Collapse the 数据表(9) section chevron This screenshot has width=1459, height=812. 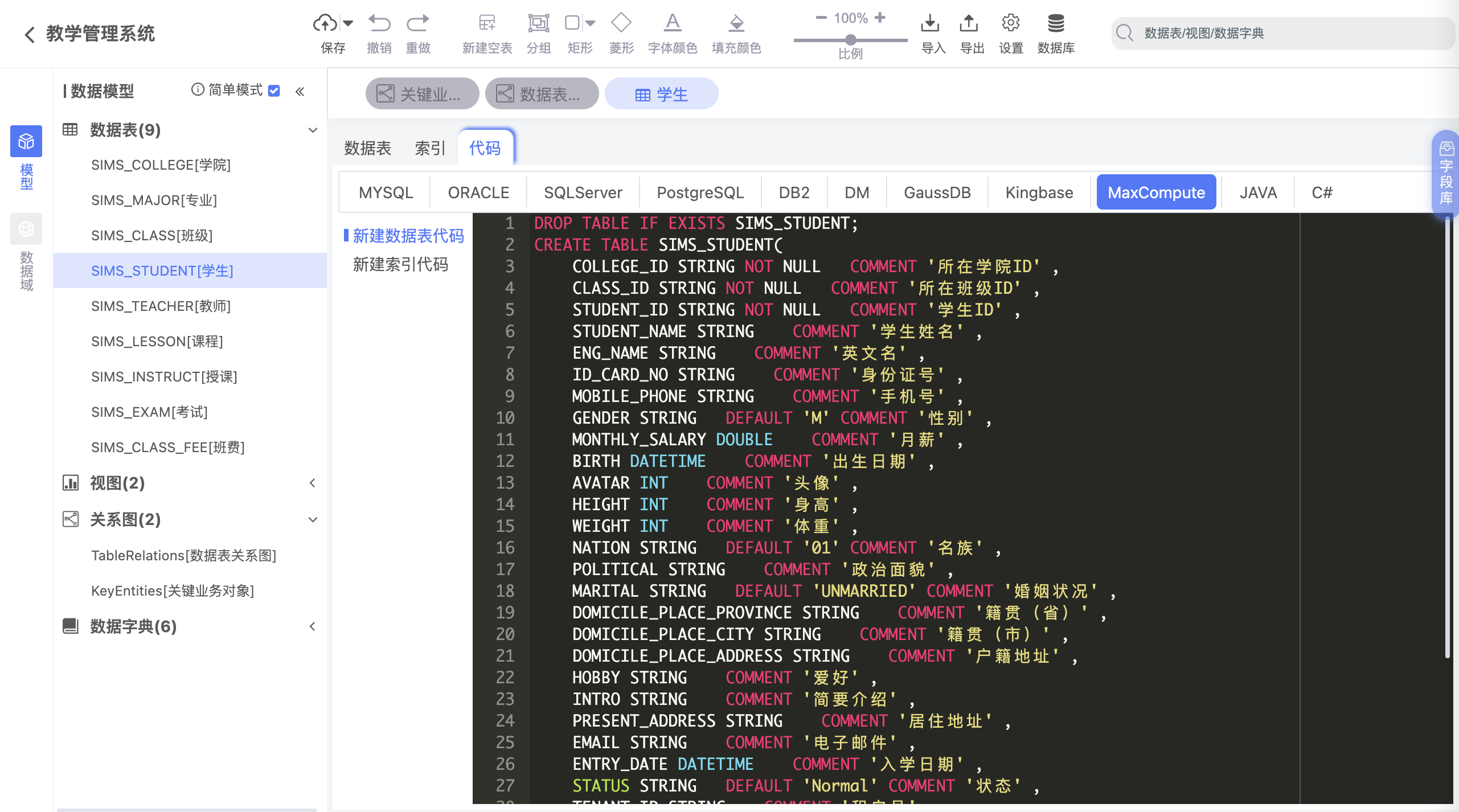tap(313, 130)
